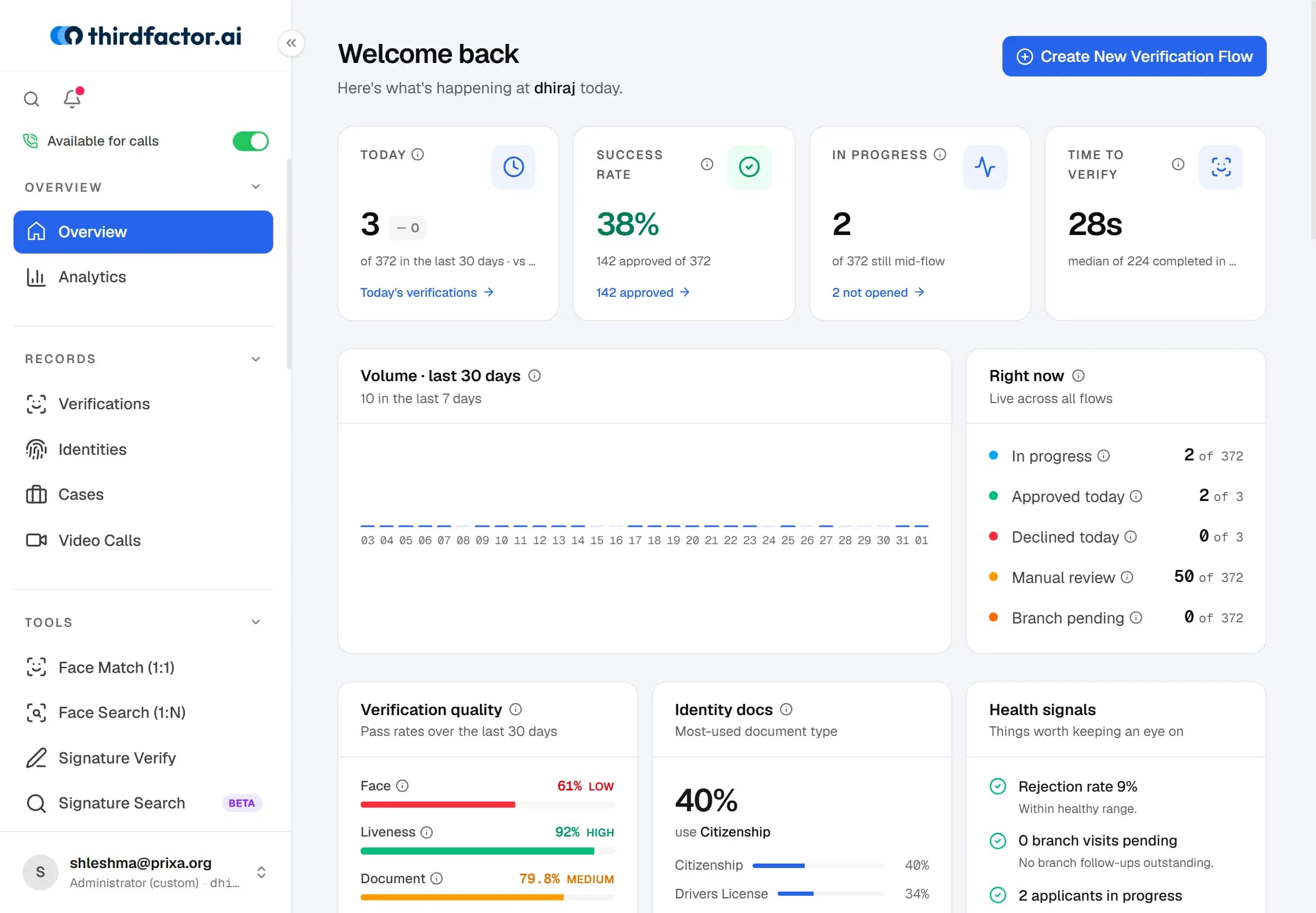
Task: Click info icon beside Verification quality
Action: coord(516,709)
